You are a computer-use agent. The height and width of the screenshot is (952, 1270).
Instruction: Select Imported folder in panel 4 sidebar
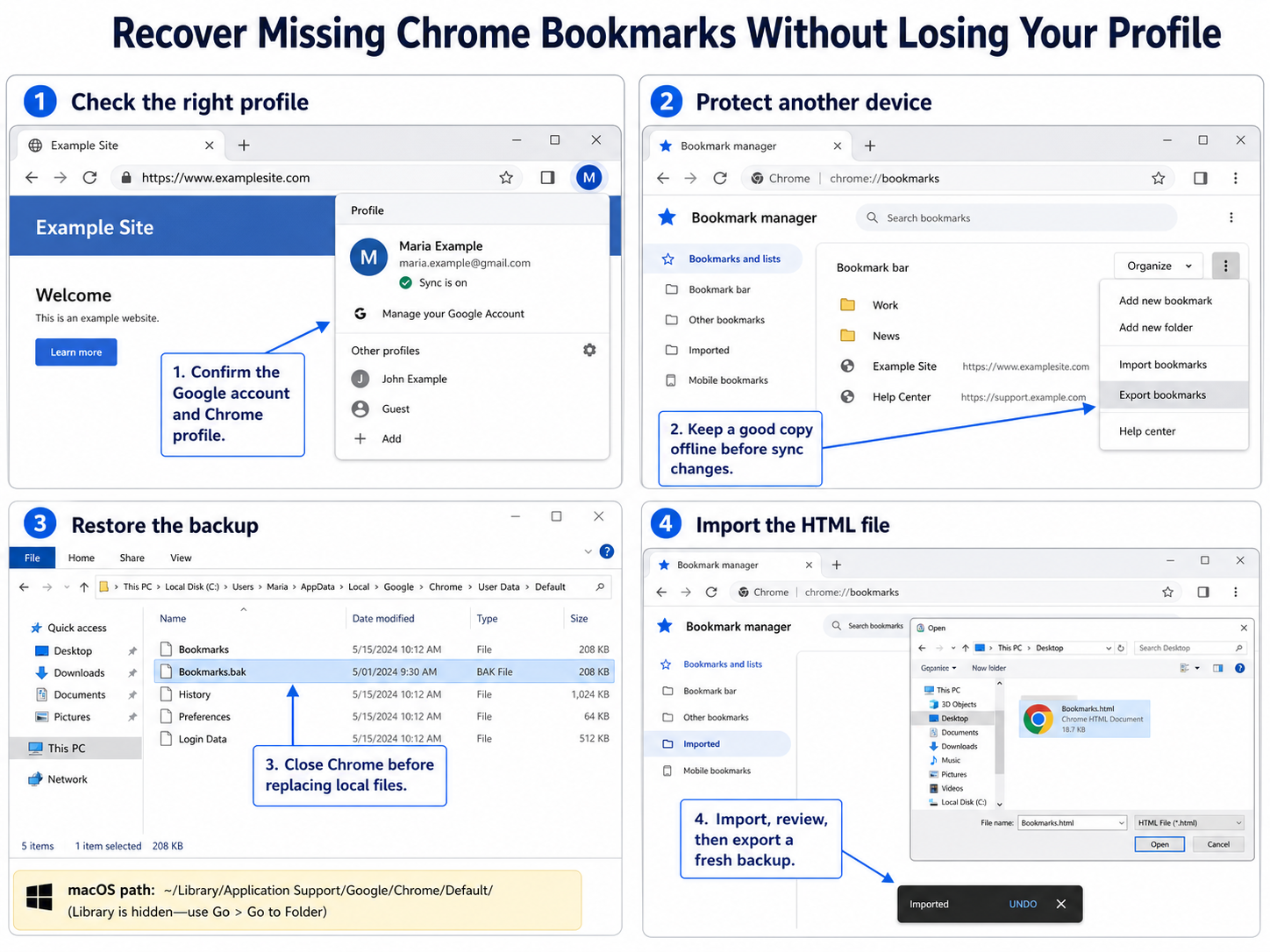click(719, 744)
